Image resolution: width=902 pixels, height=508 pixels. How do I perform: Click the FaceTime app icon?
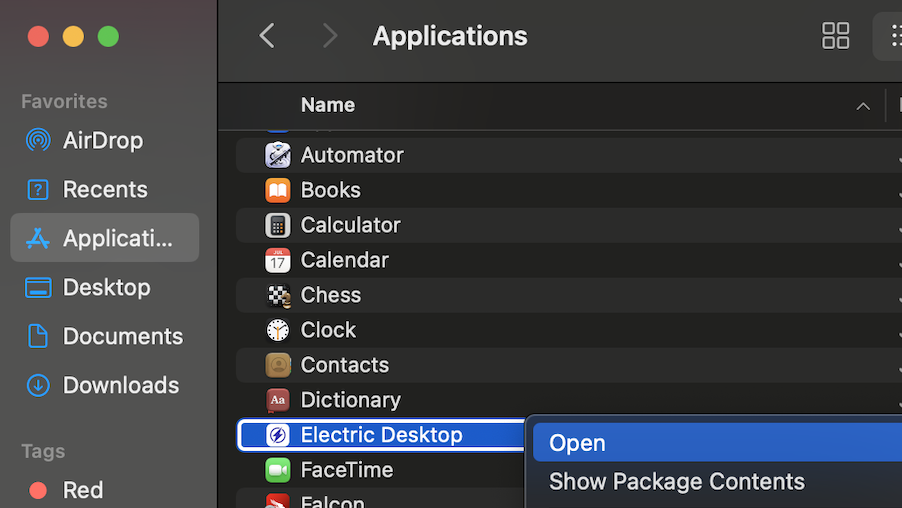click(x=278, y=470)
